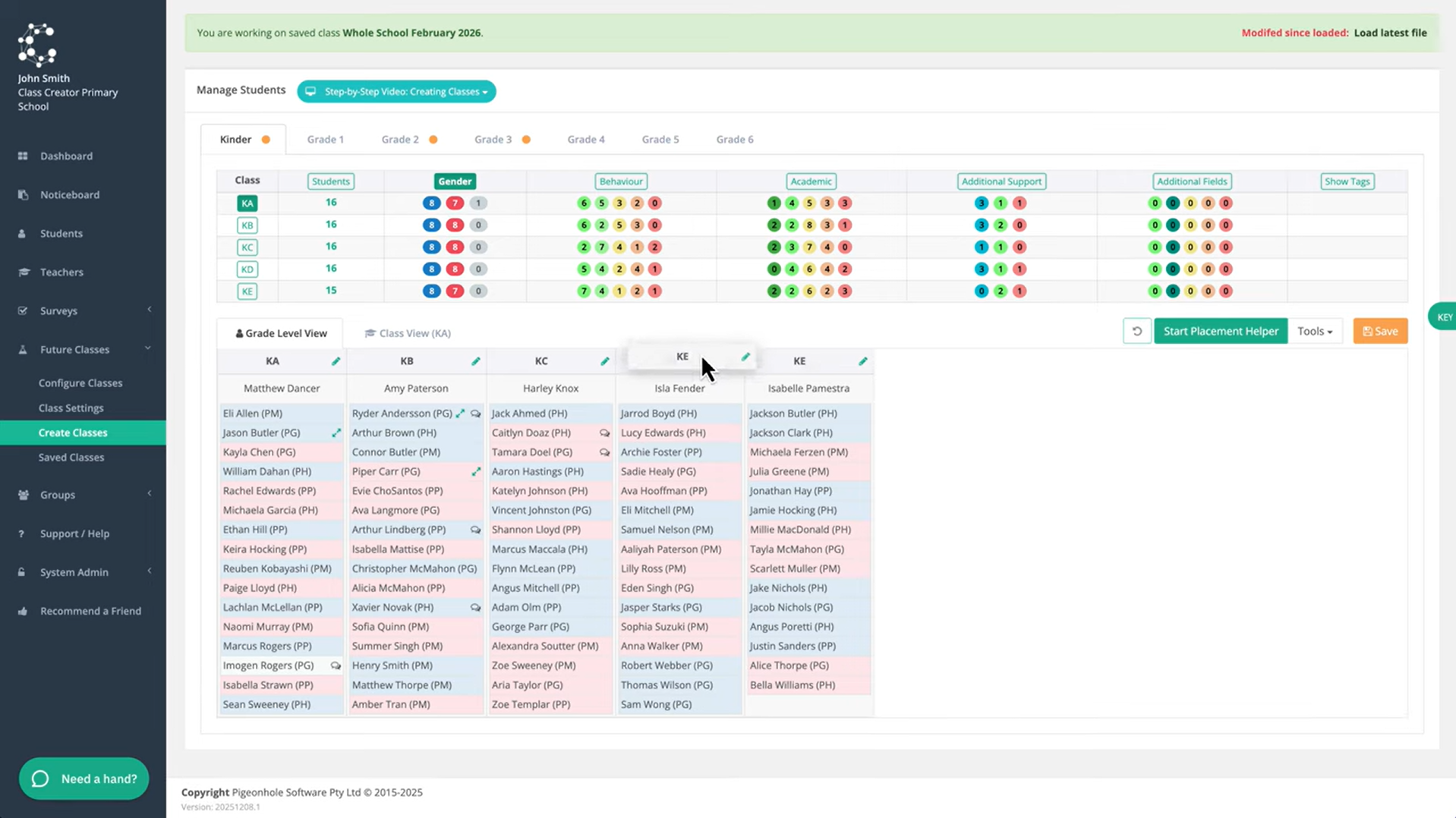This screenshot has width=1456, height=818.
Task: Toggle the Behaviour column filter
Action: [x=620, y=181]
